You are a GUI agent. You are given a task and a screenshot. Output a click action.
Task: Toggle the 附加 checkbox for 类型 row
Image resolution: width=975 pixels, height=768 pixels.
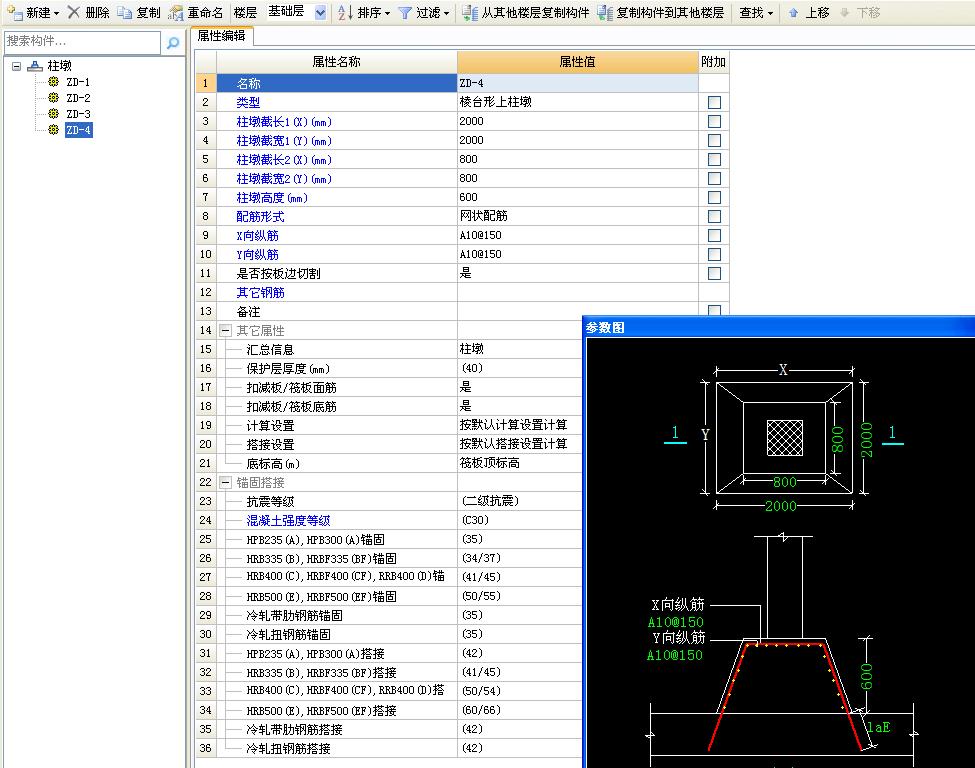point(714,103)
